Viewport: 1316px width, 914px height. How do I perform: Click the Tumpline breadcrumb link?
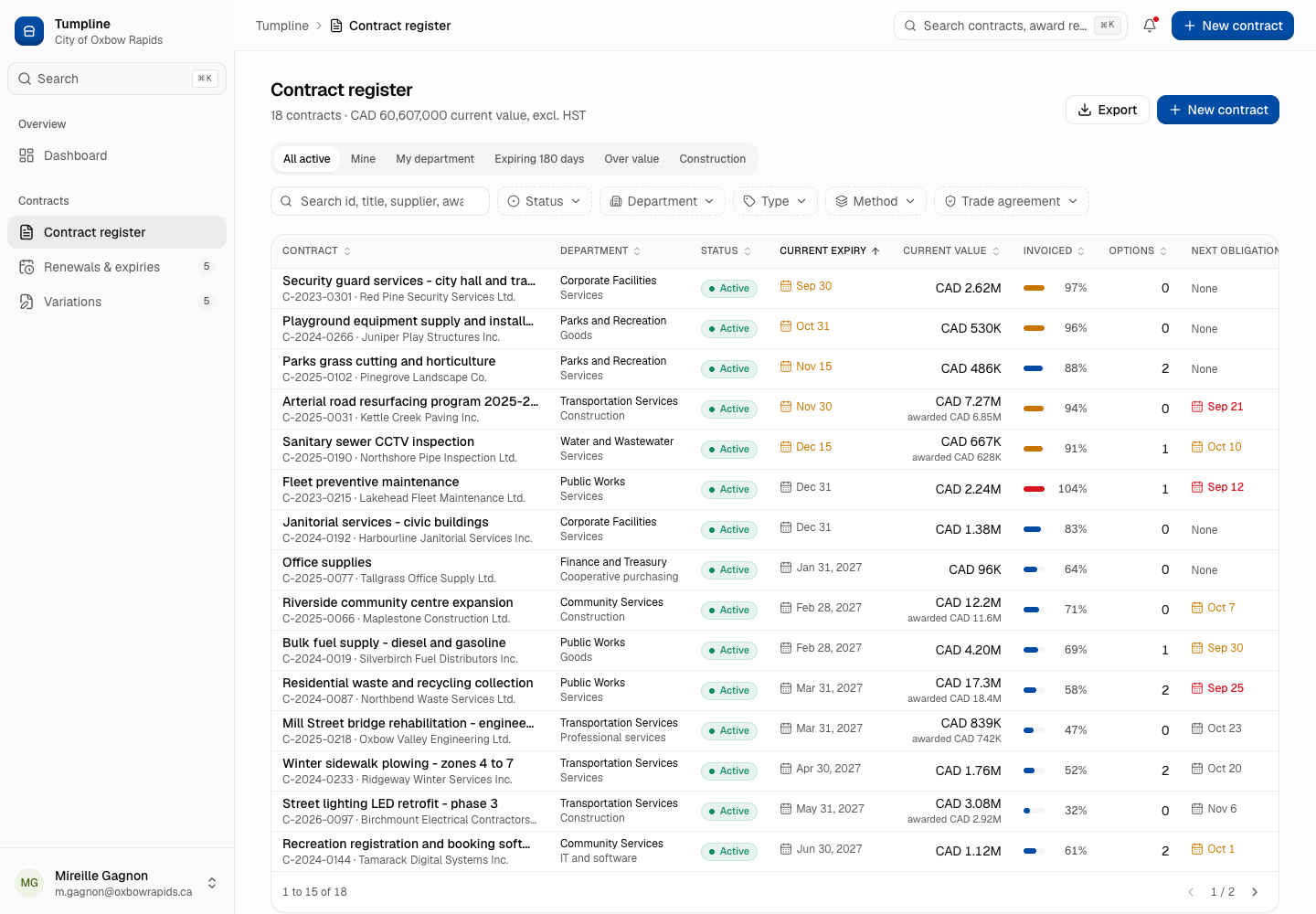(x=282, y=26)
